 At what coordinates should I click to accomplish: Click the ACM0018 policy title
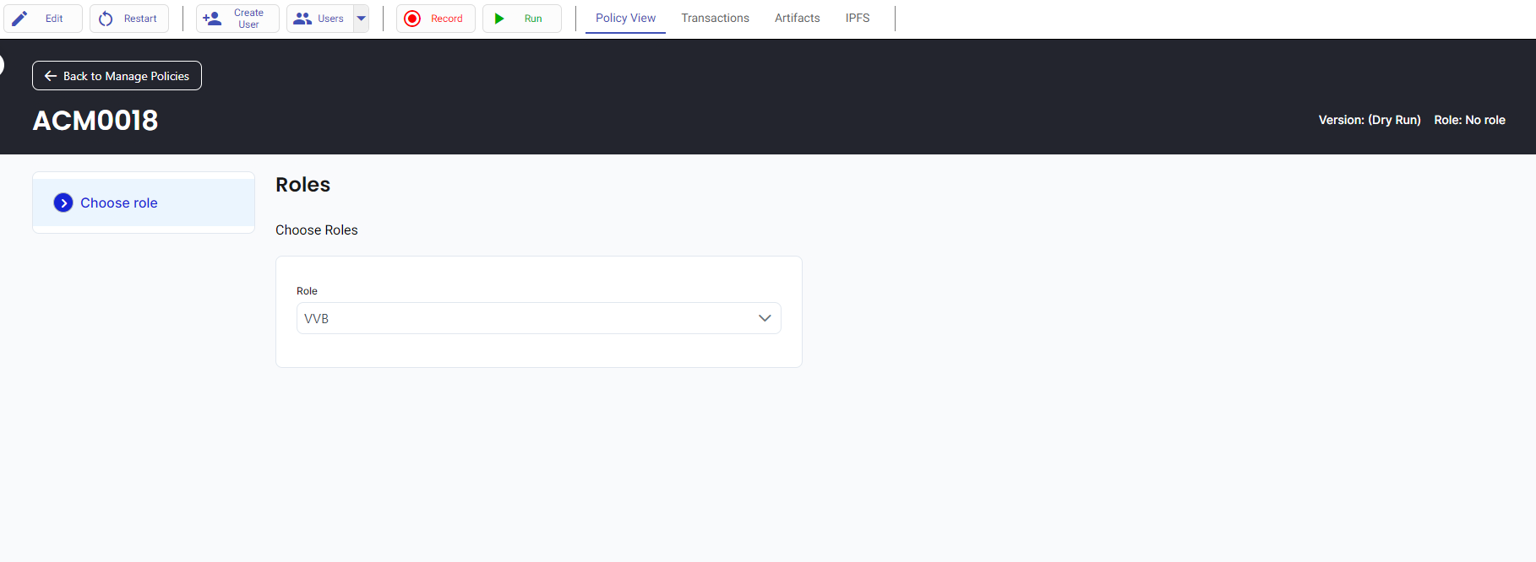(95, 121)
